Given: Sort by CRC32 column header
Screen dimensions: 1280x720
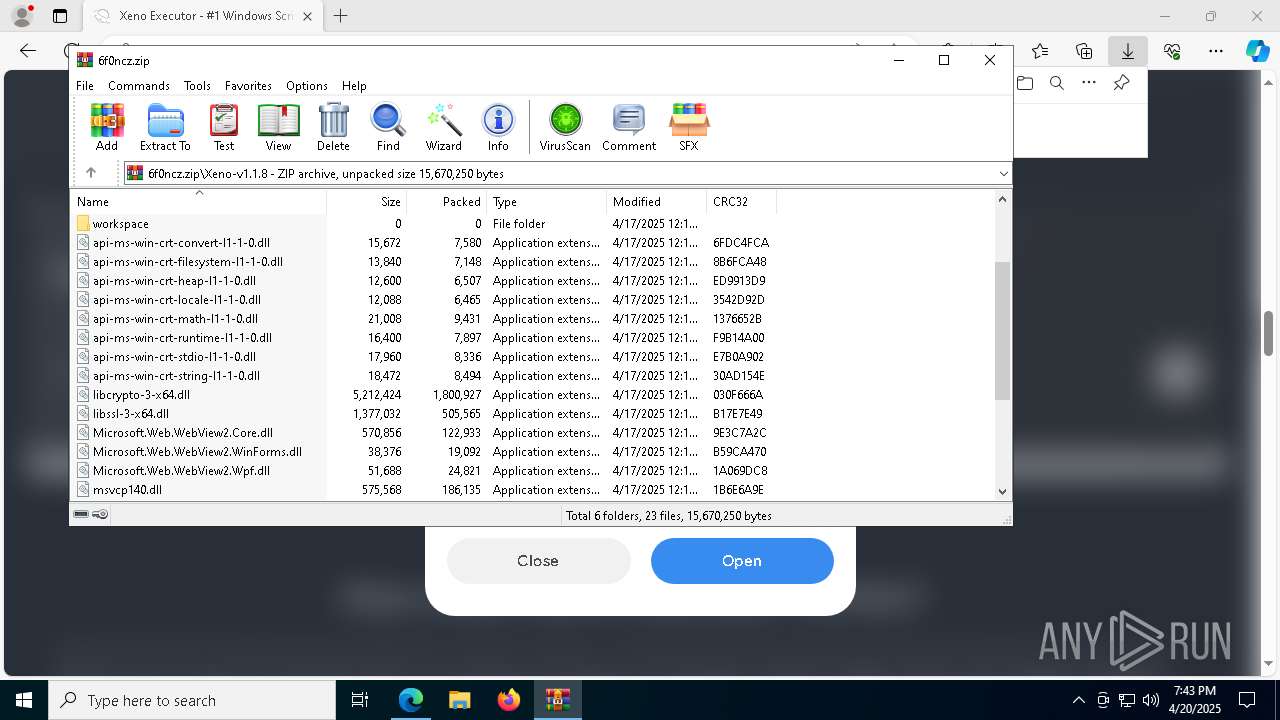Looking at the screenshot, I should 741,201.
